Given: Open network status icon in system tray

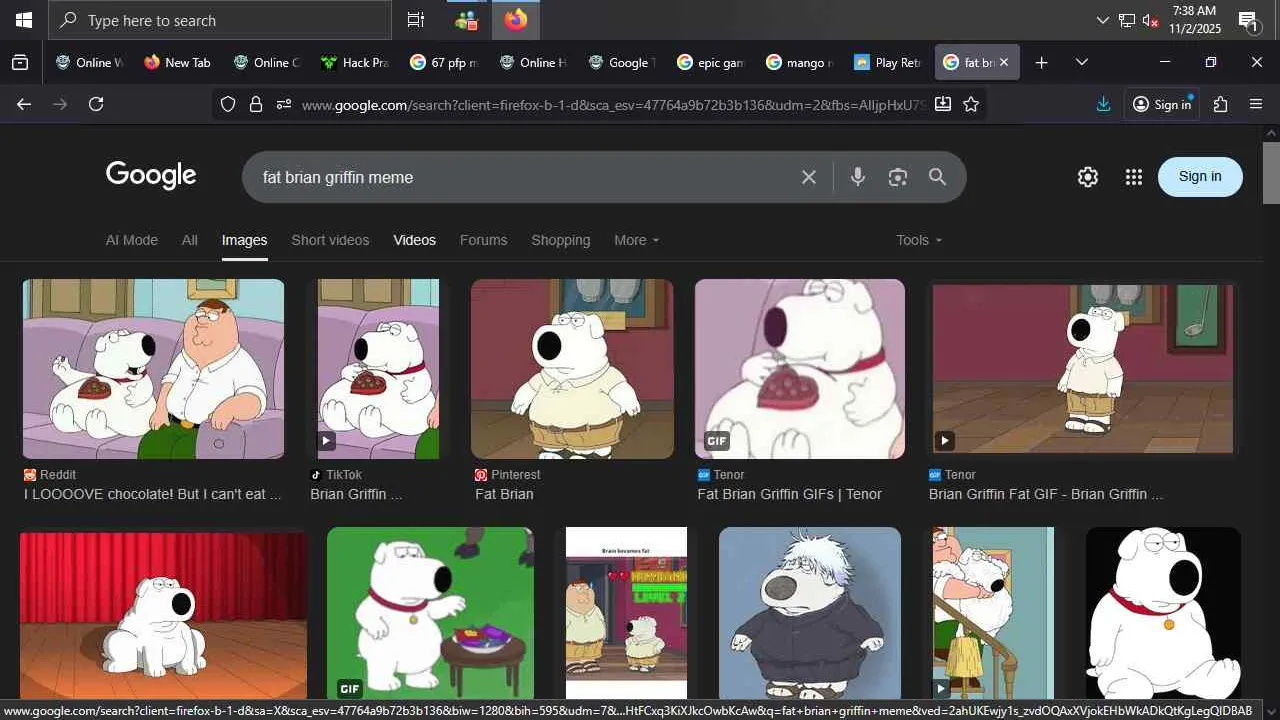Looking at the screenshot, I should point(1127,20).
